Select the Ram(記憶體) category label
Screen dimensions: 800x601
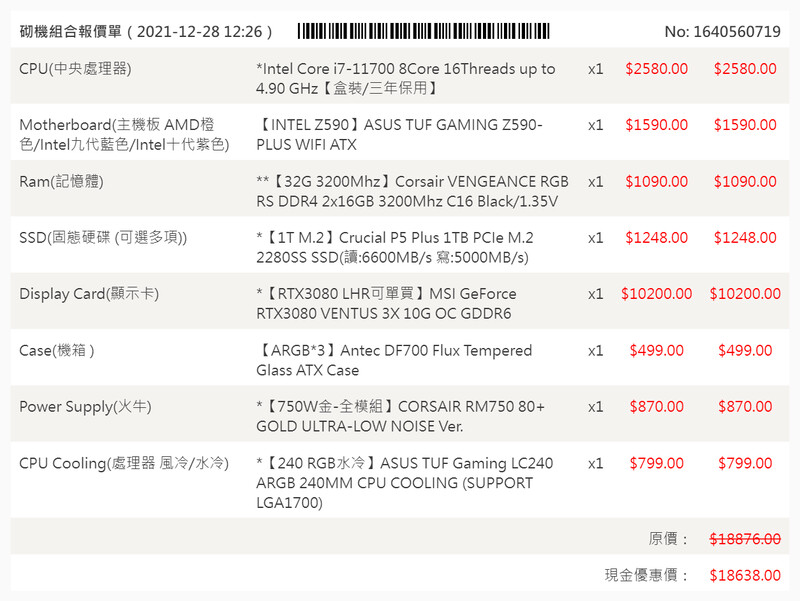click(x=61, y=181)
